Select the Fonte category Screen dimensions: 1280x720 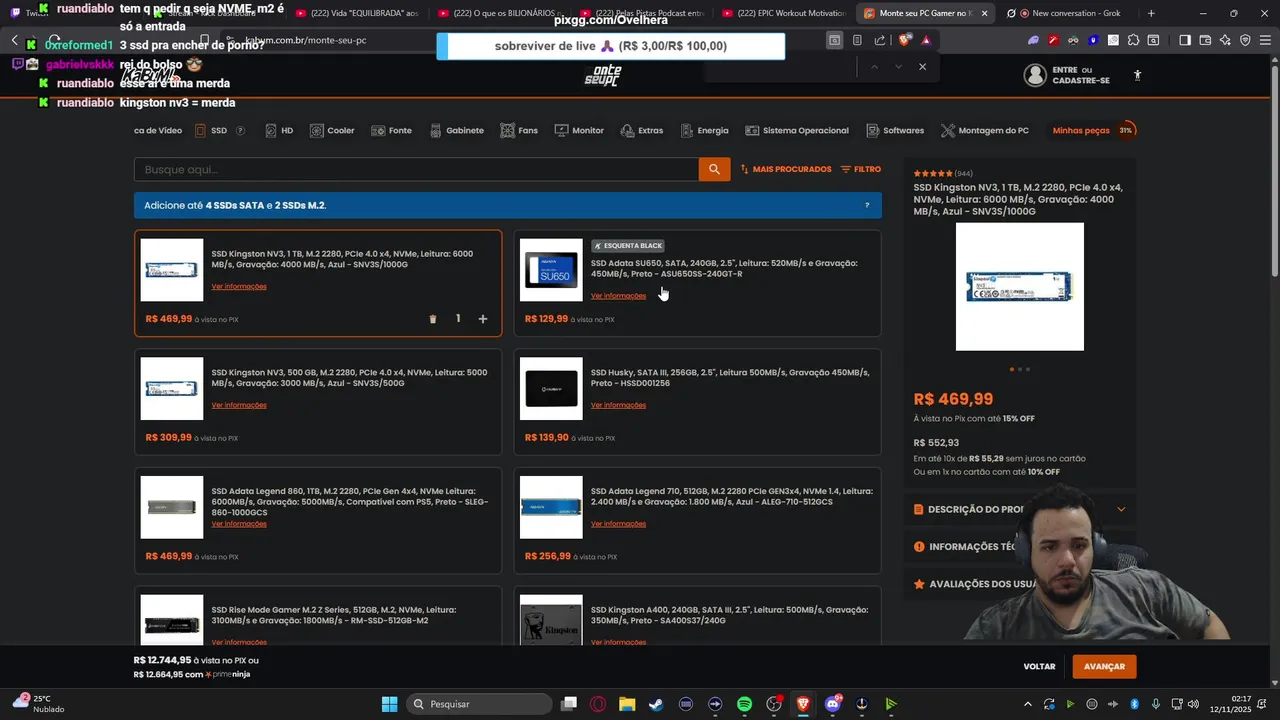tap(391, 130)
